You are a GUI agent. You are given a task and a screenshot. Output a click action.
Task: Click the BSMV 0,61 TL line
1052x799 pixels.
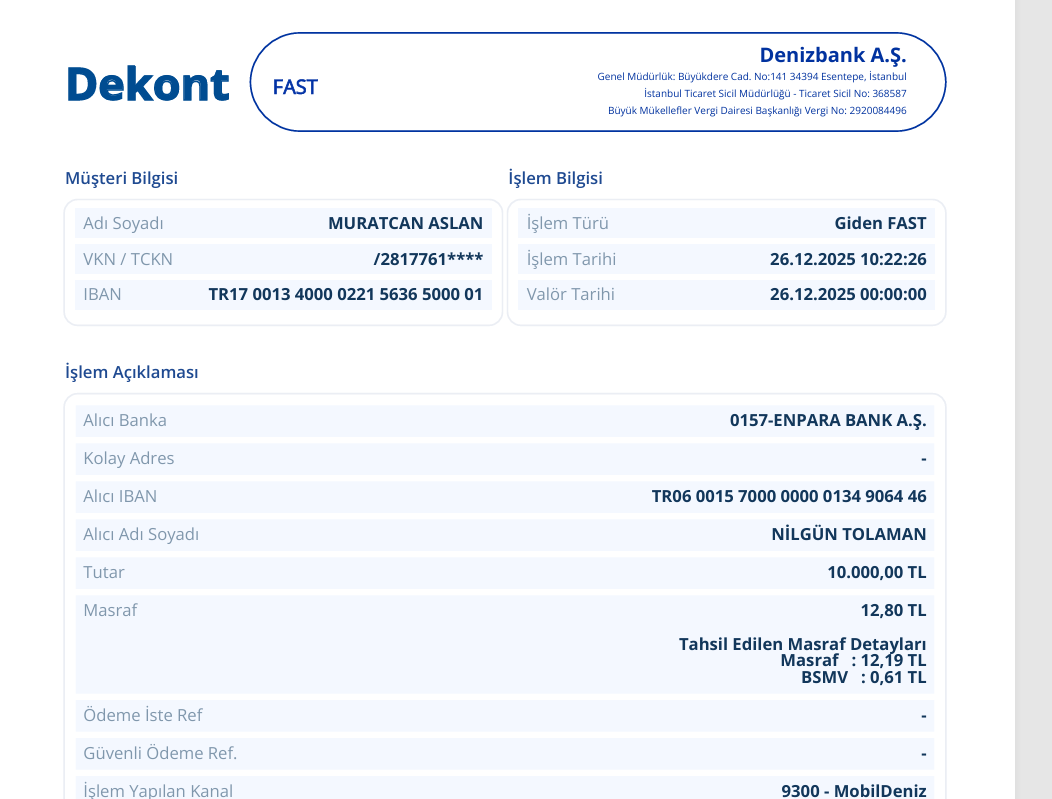tap(863, 678)
